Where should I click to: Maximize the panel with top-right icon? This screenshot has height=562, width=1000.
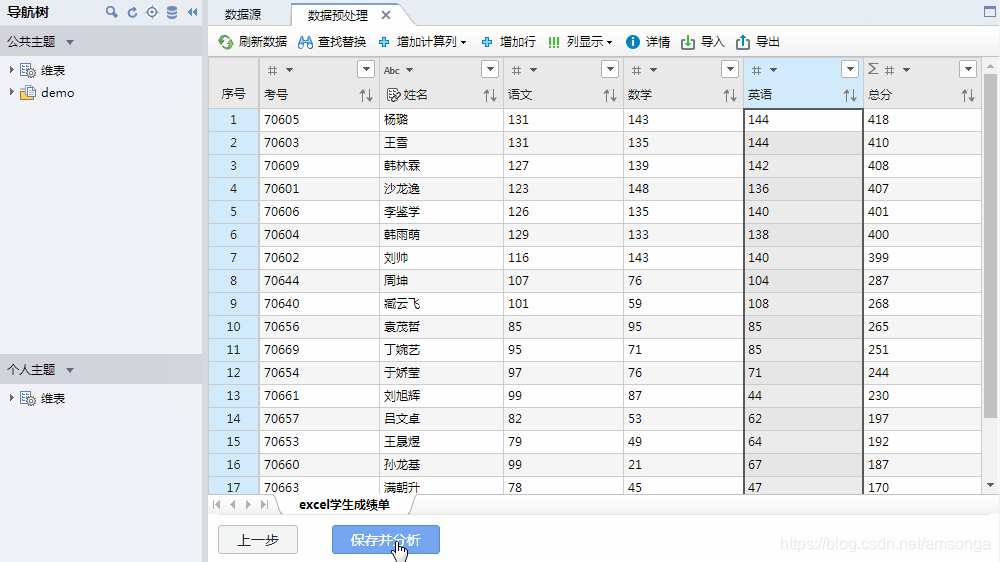pyautogui.click(x=990, y=11)
